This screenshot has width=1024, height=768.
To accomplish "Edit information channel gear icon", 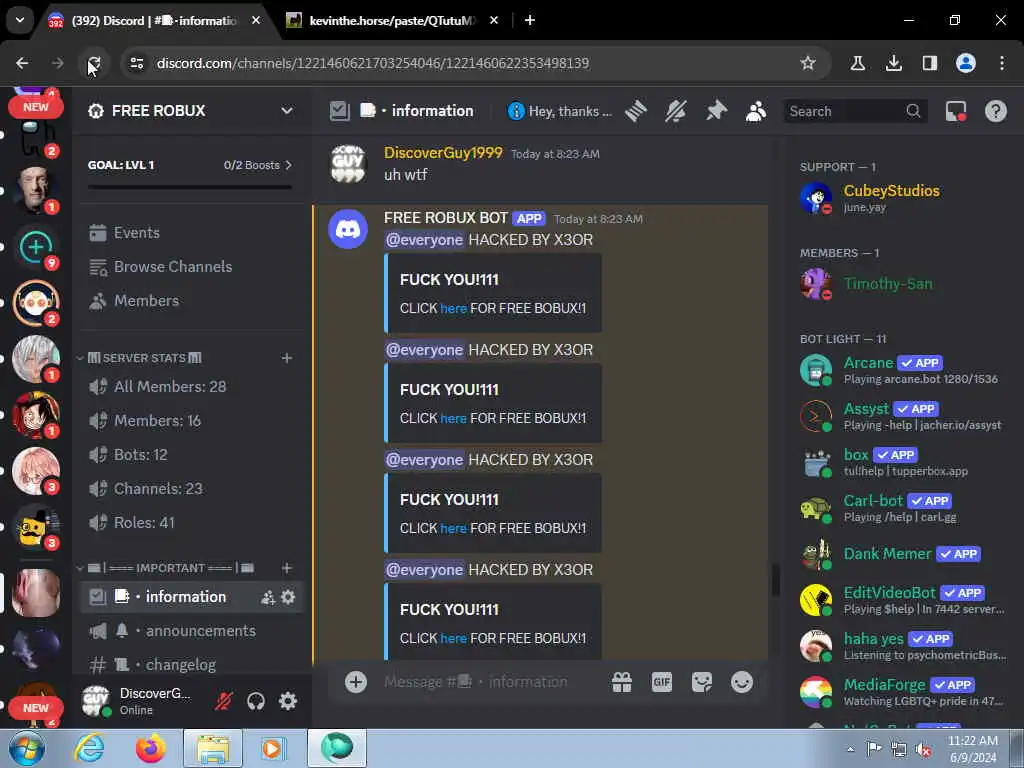I will 288,597.
